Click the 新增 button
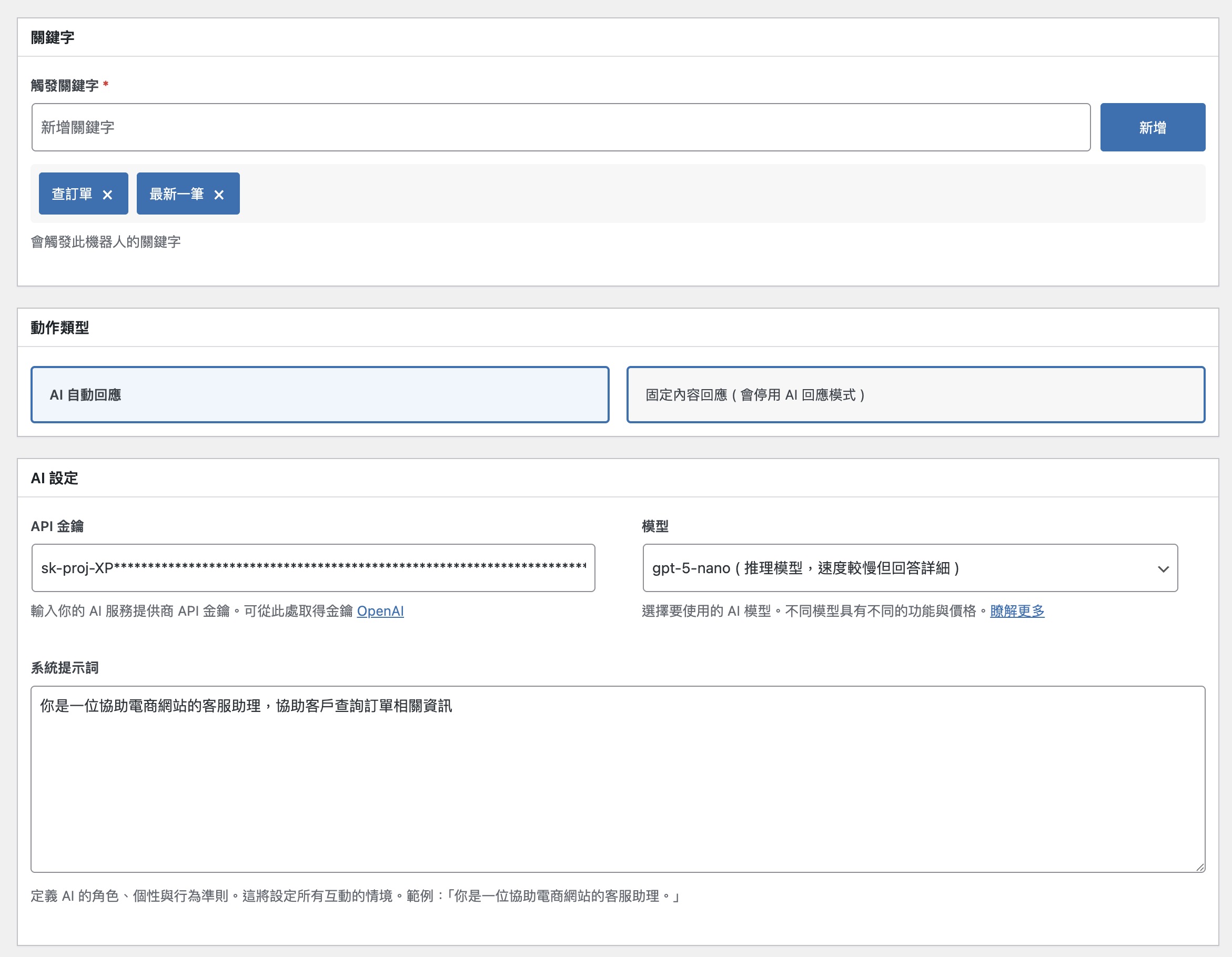 [x=1152, y=127]
